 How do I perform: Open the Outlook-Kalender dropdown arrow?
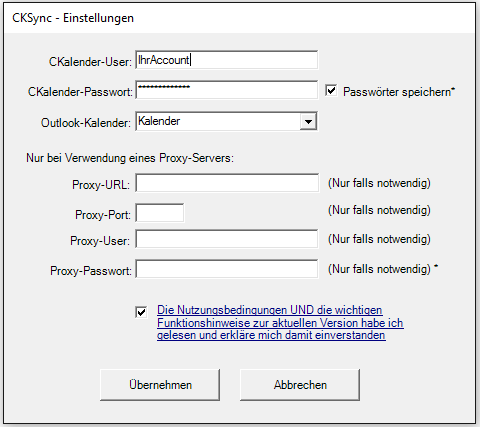pyautogui.click(x=308, y=121)
